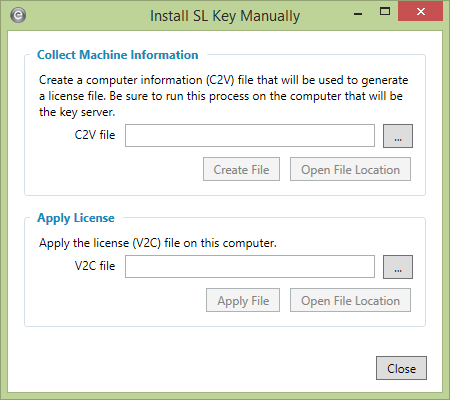The height and width of the screenshot is (400, 450).
Task: Click the Close button at the bottom
Action: (x=401, y=368)
